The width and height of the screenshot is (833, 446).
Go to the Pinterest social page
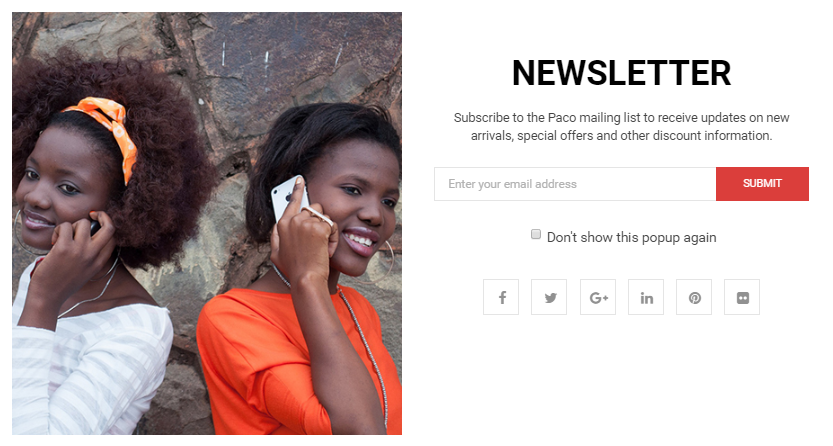click(694, 297)
